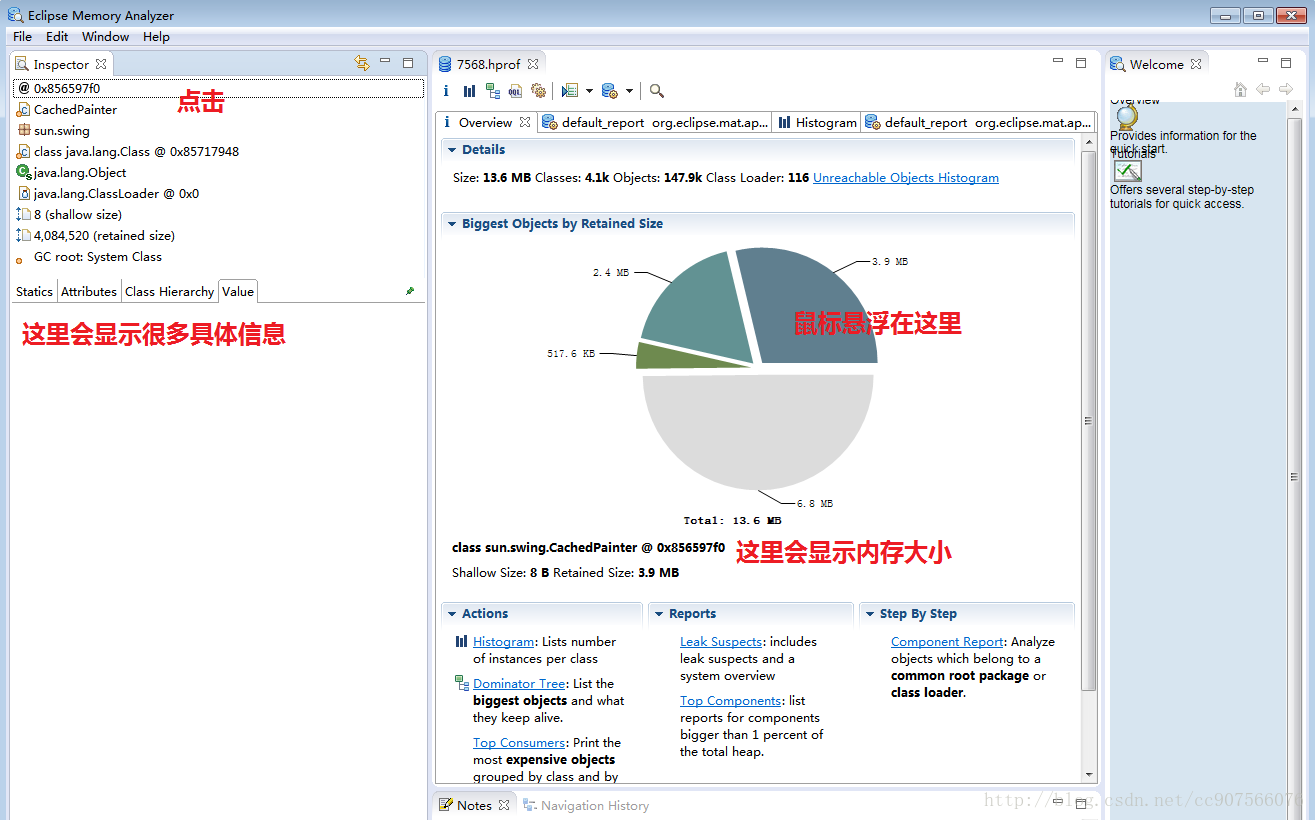Click the Welcome back arrow icon

click(x=1263, y=89)
